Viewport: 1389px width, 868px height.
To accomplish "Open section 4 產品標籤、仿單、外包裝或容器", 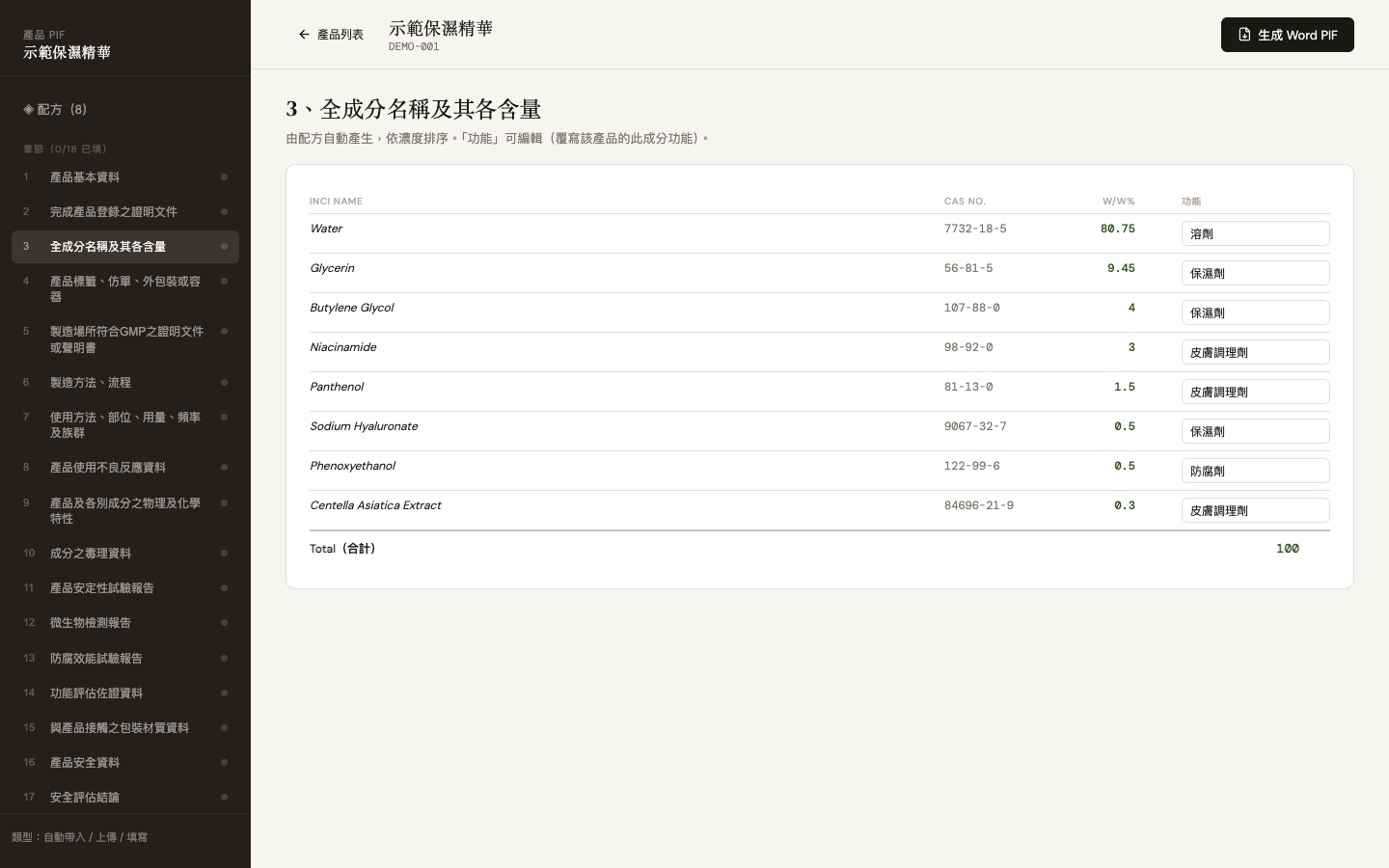I will pyautogui.click(x=125, y=289).
